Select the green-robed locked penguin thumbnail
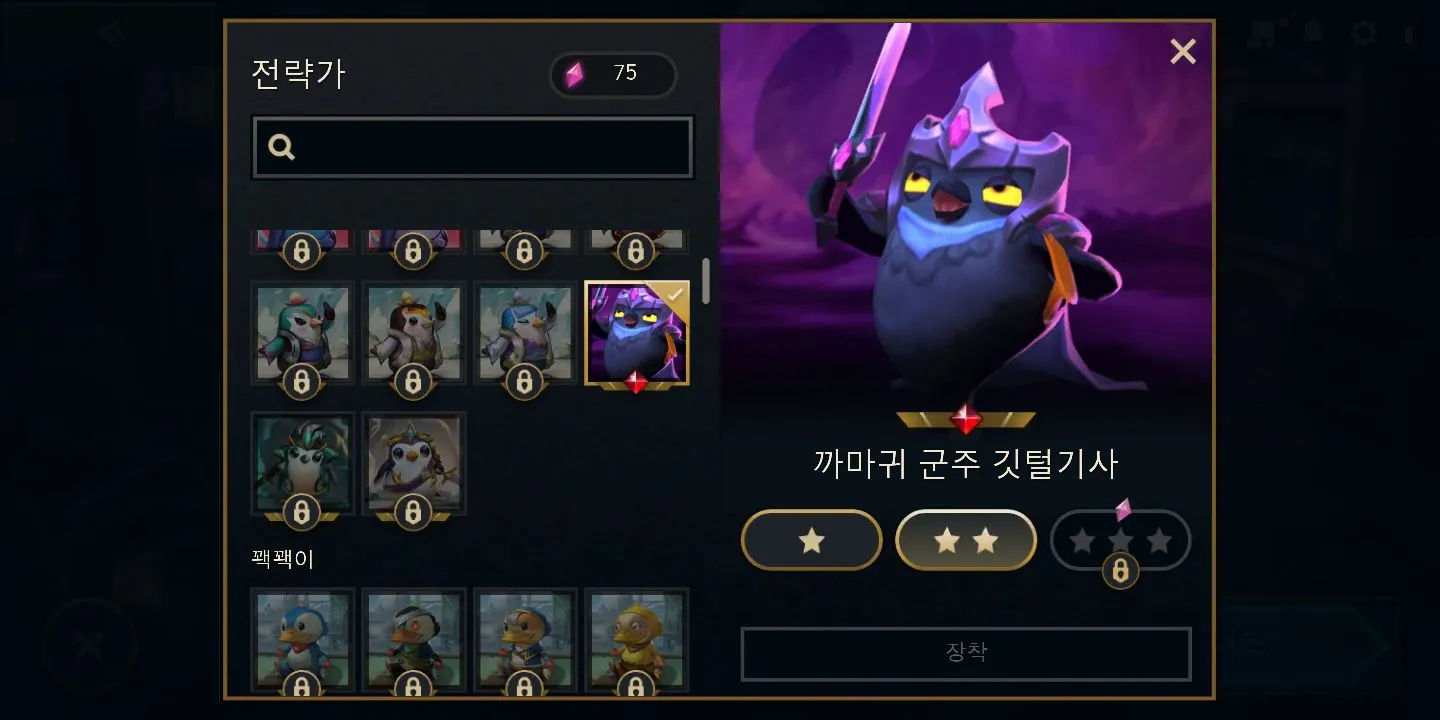 click(x=303, y=333)
